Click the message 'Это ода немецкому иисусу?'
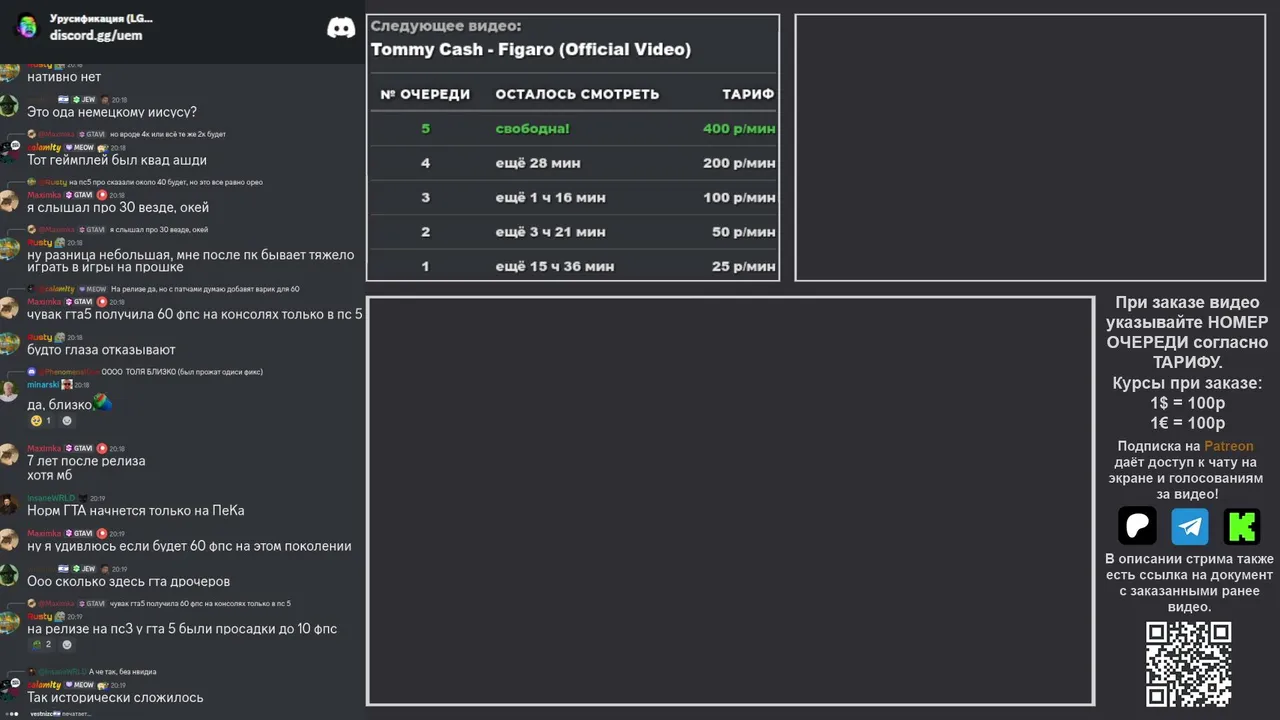Viewport: 1280px width, 720px height. (112, 112)
